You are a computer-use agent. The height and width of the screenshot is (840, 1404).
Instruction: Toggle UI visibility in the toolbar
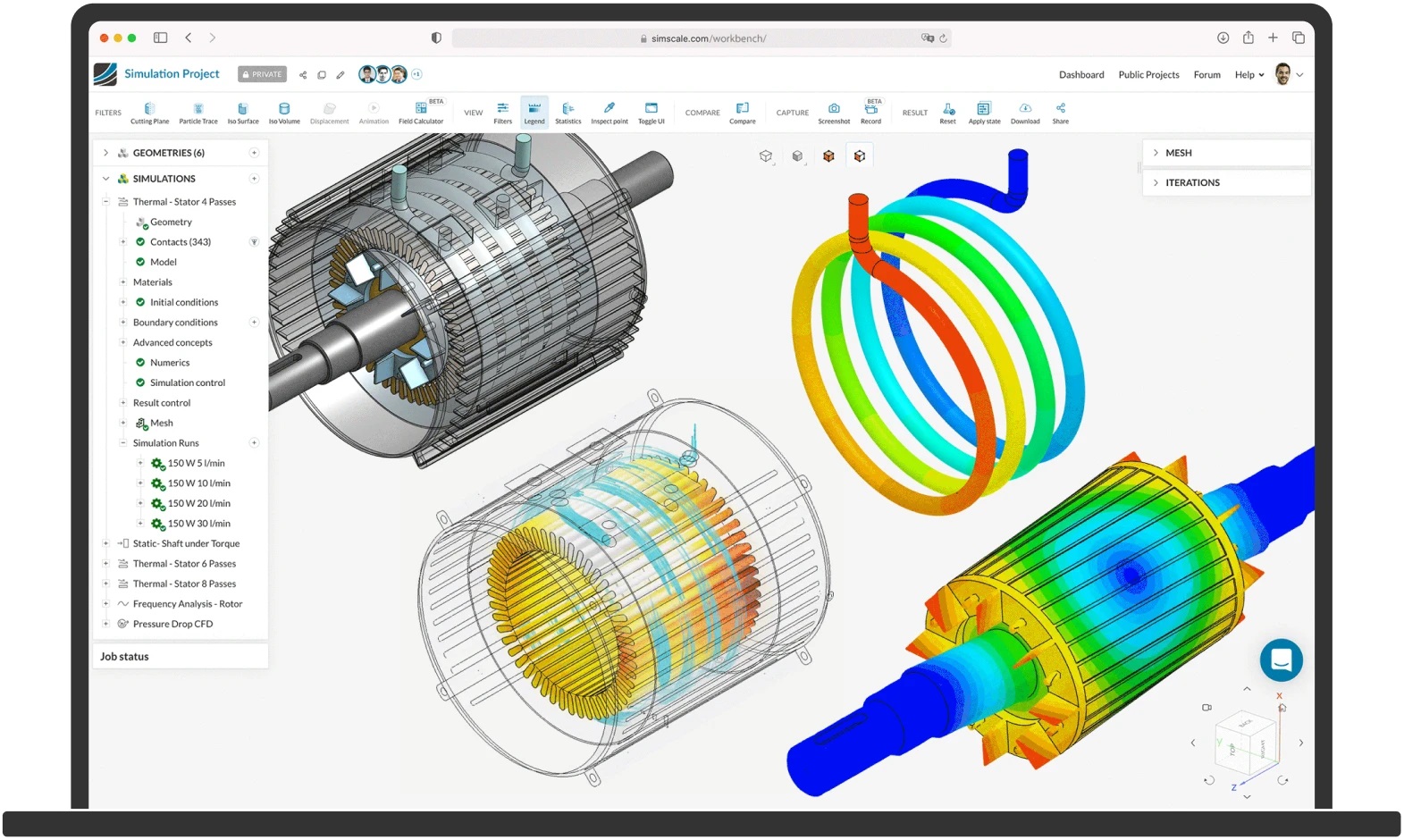(651, 113)
